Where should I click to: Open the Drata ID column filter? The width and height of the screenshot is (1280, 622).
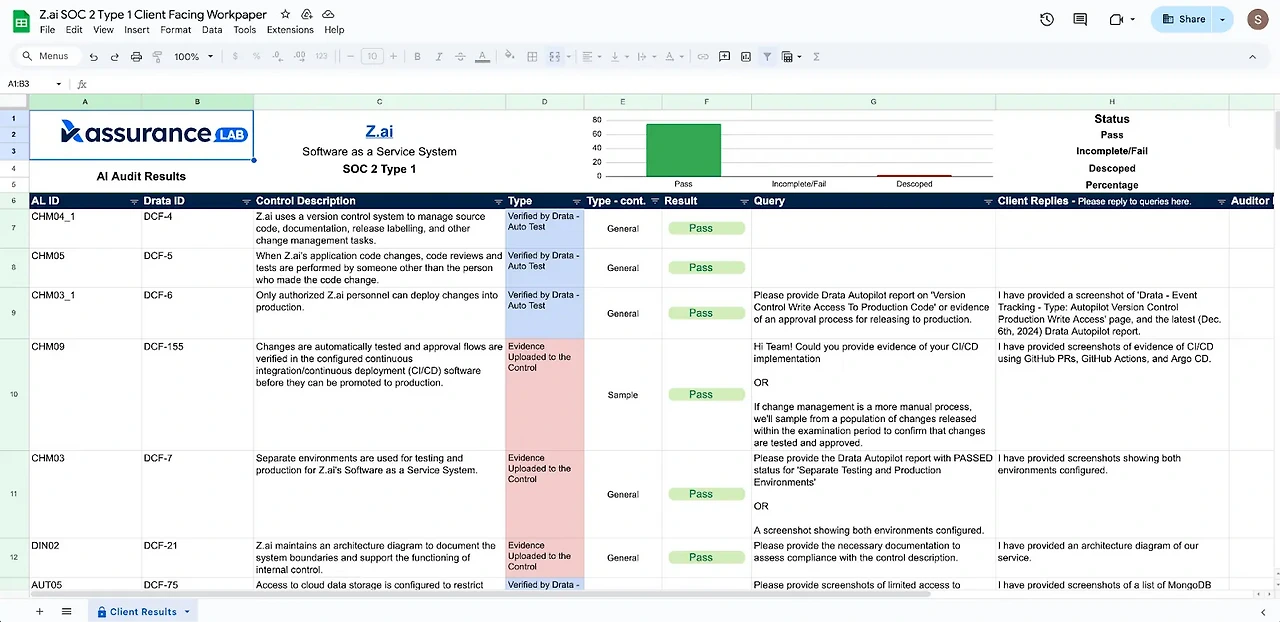pos(246,201)
